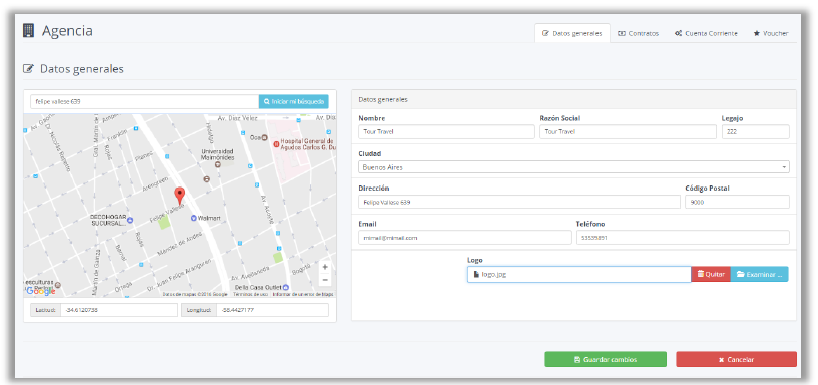
Task: Click the red location pin on map
Action: (179, 197)
